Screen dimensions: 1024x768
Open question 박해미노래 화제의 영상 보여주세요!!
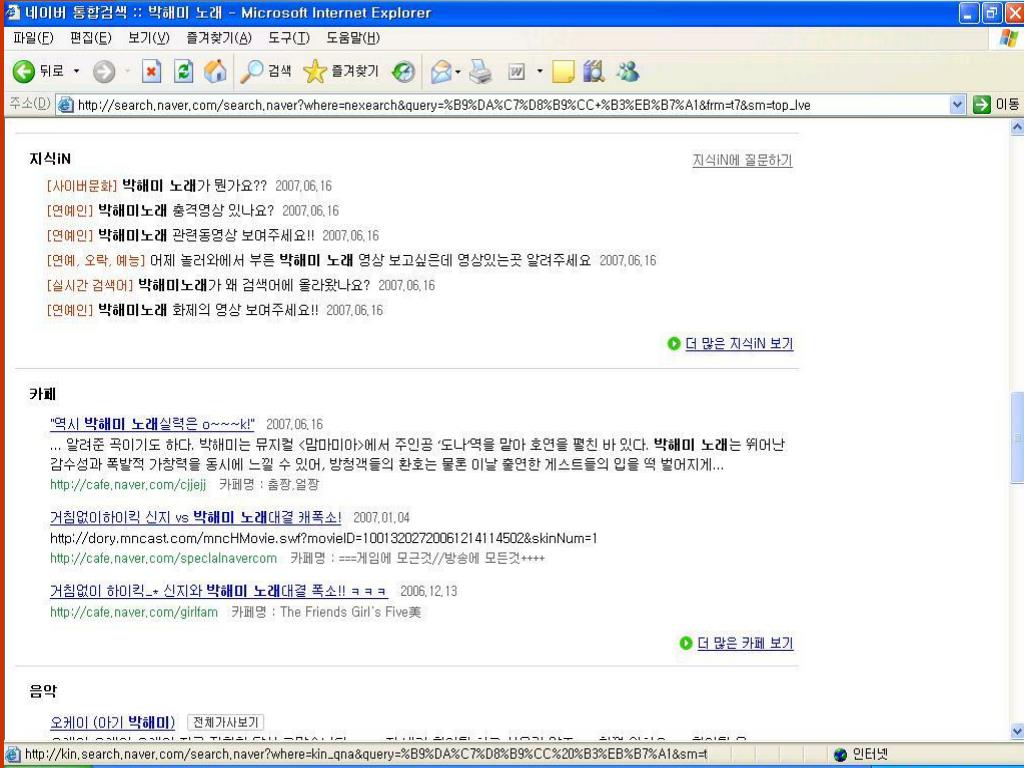(208, 310)
